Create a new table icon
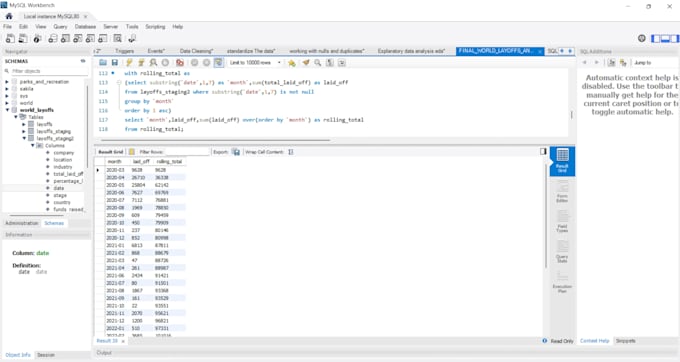Screen dimensions: 680x362 point(65,39)
